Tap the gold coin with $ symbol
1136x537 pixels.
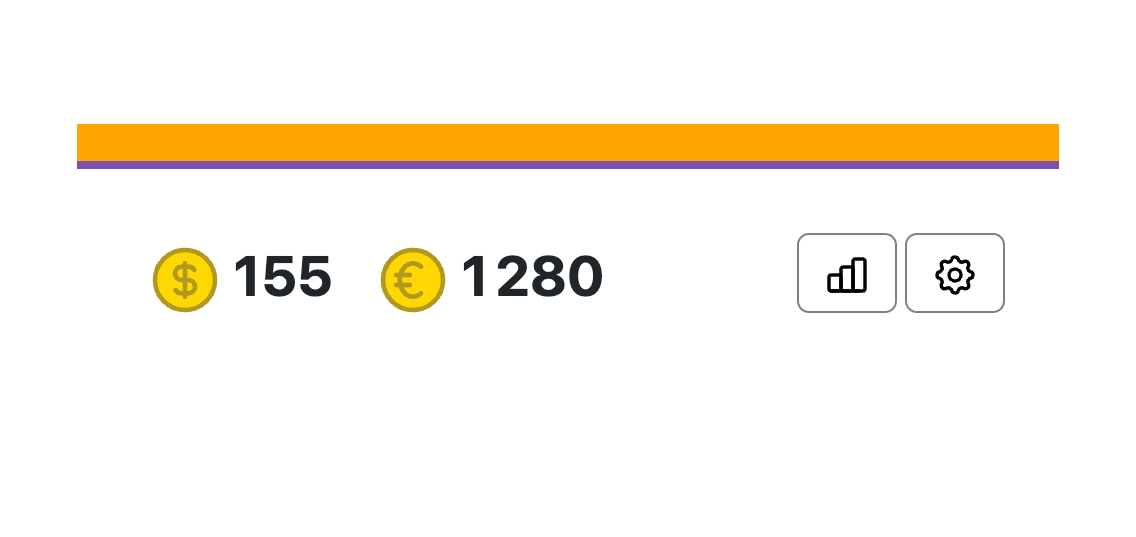tap(185, 280)
